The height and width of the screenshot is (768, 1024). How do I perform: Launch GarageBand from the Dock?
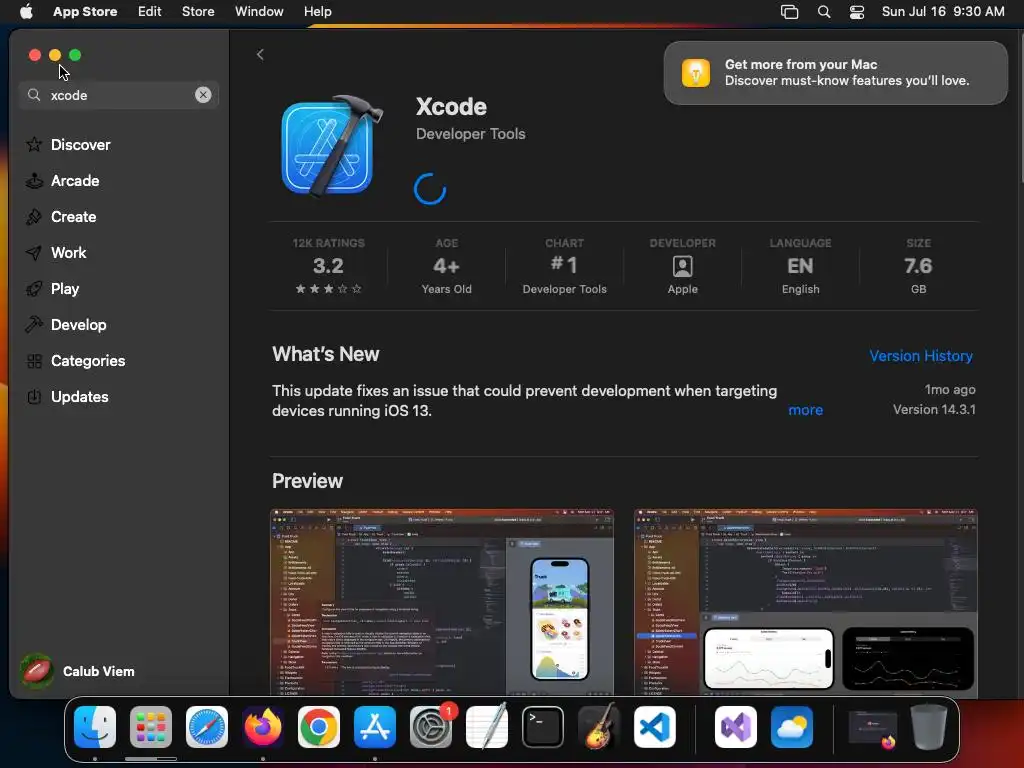coord(599,727)
